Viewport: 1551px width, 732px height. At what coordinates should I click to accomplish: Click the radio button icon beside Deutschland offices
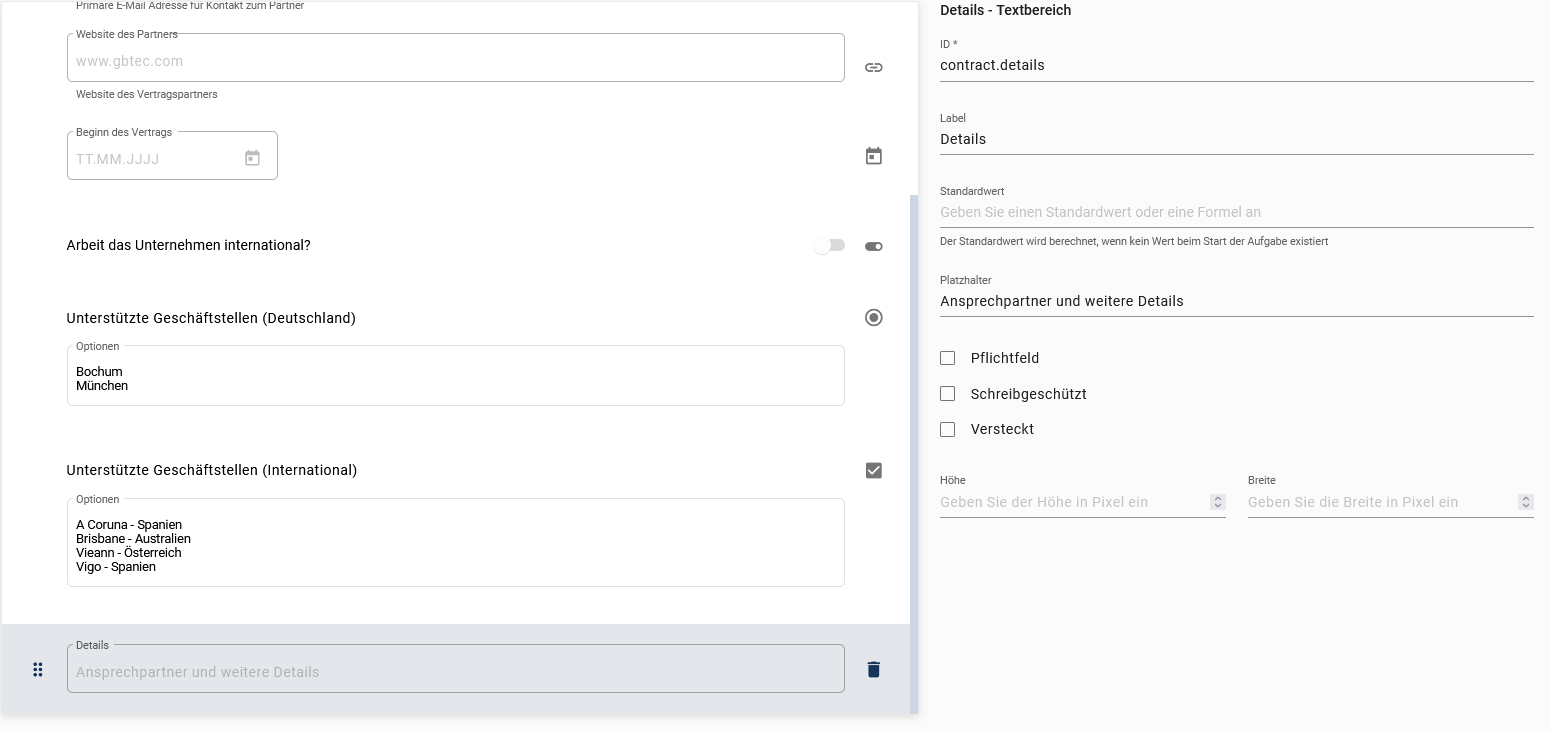click(873, 318)
